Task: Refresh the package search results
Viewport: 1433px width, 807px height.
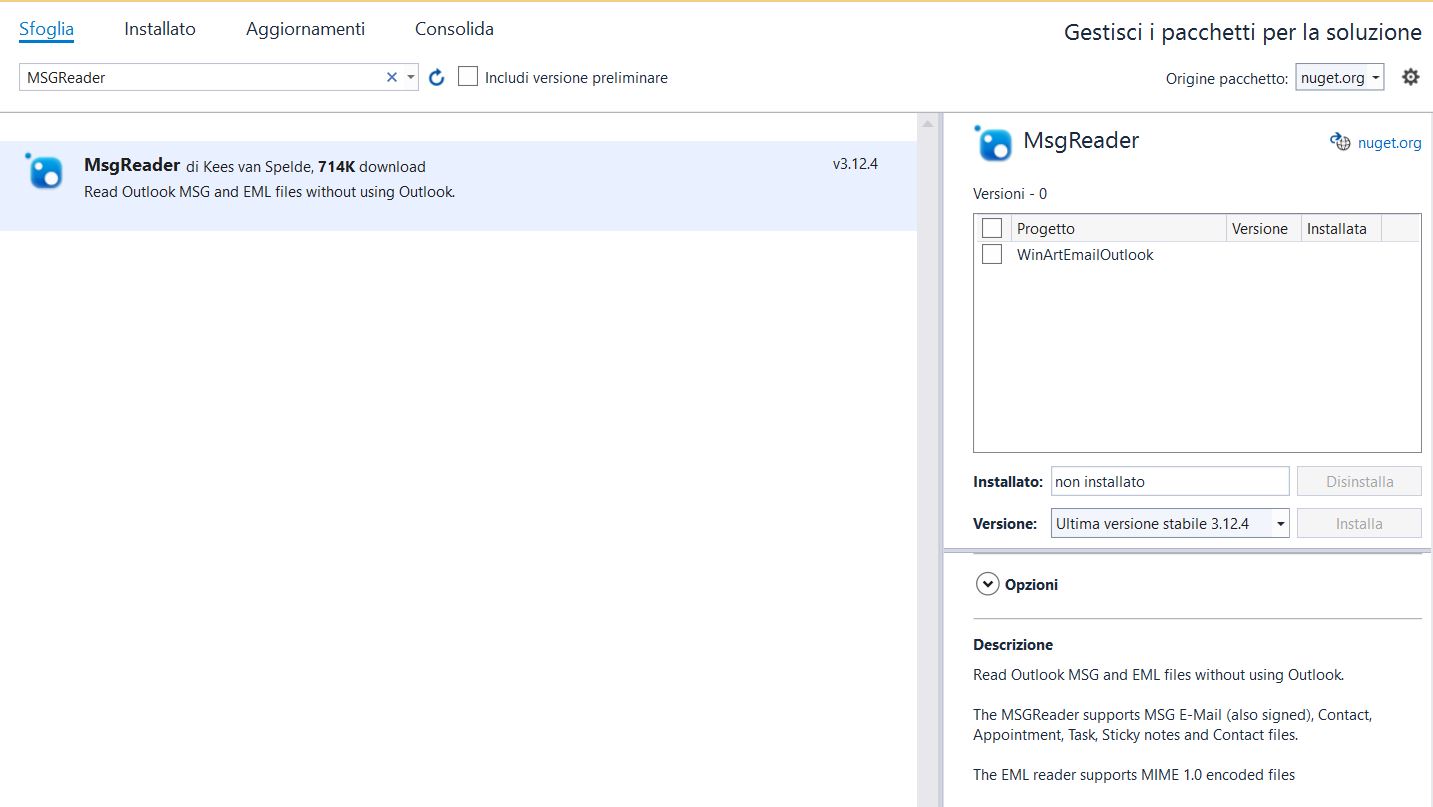Action: click(x=437, y=77)
